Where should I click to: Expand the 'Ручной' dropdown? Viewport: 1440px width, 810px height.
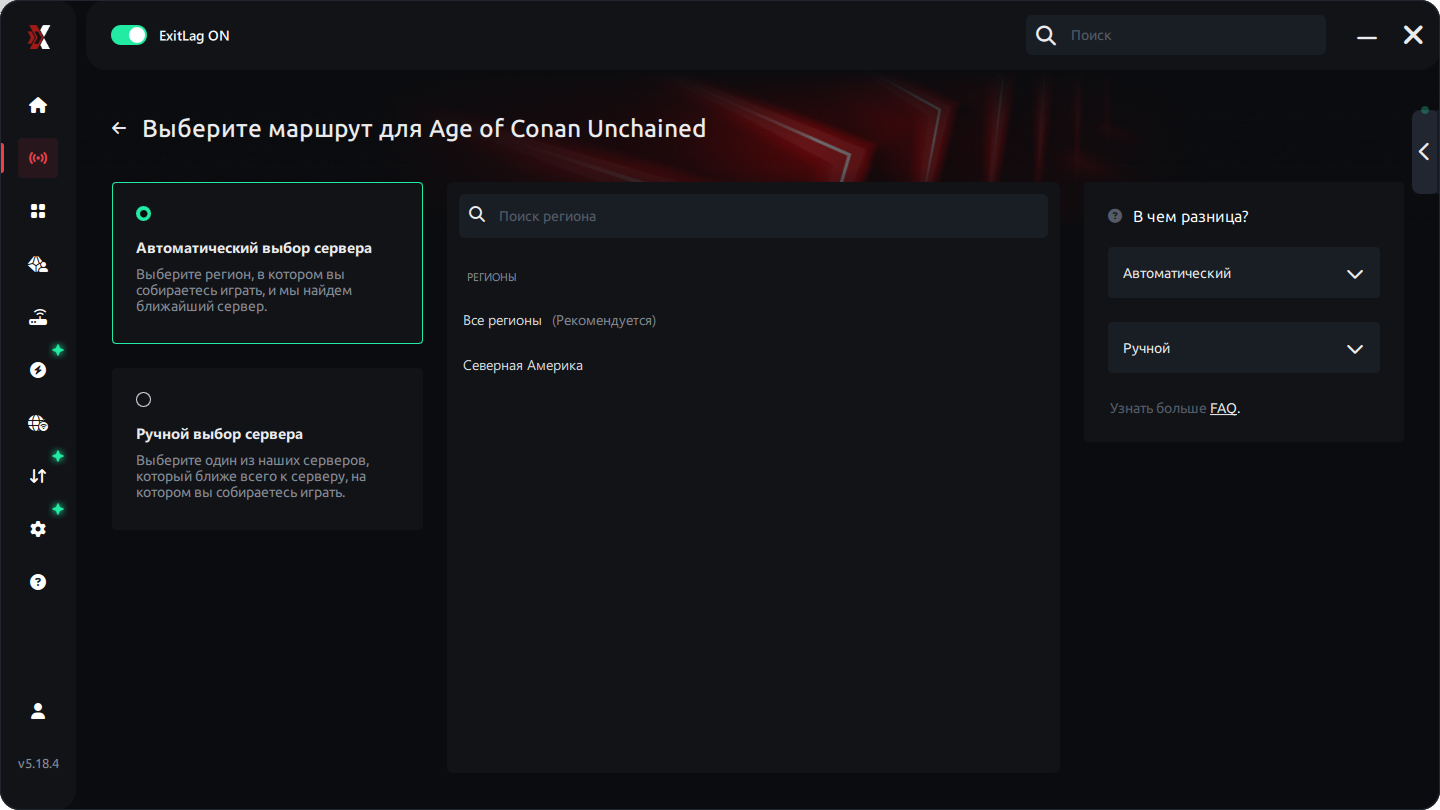click(x=1244, y=348)
